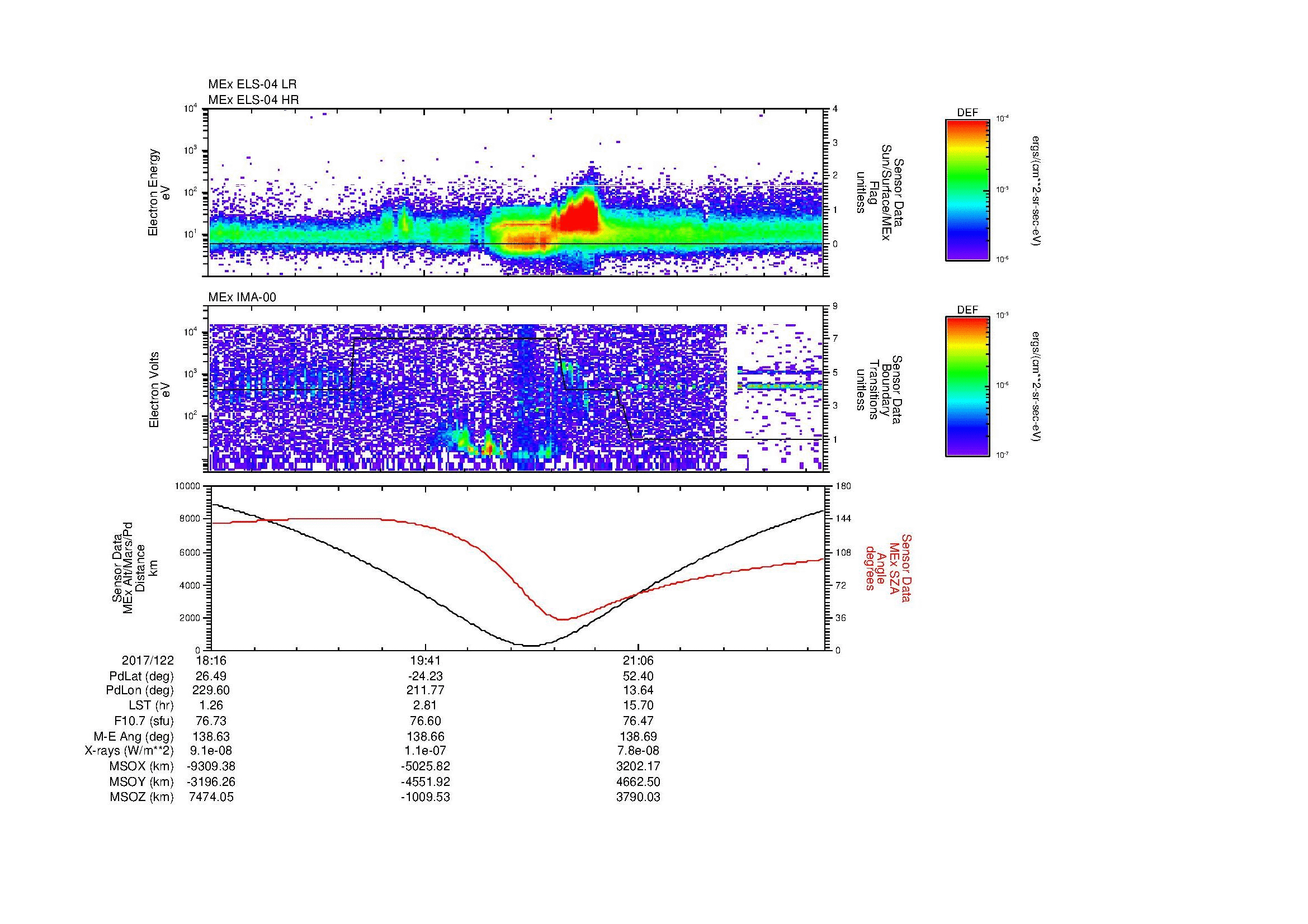1308x924 pixels.
Task: Select PdLon value '13.64'
Action: [x=638, y=690]
